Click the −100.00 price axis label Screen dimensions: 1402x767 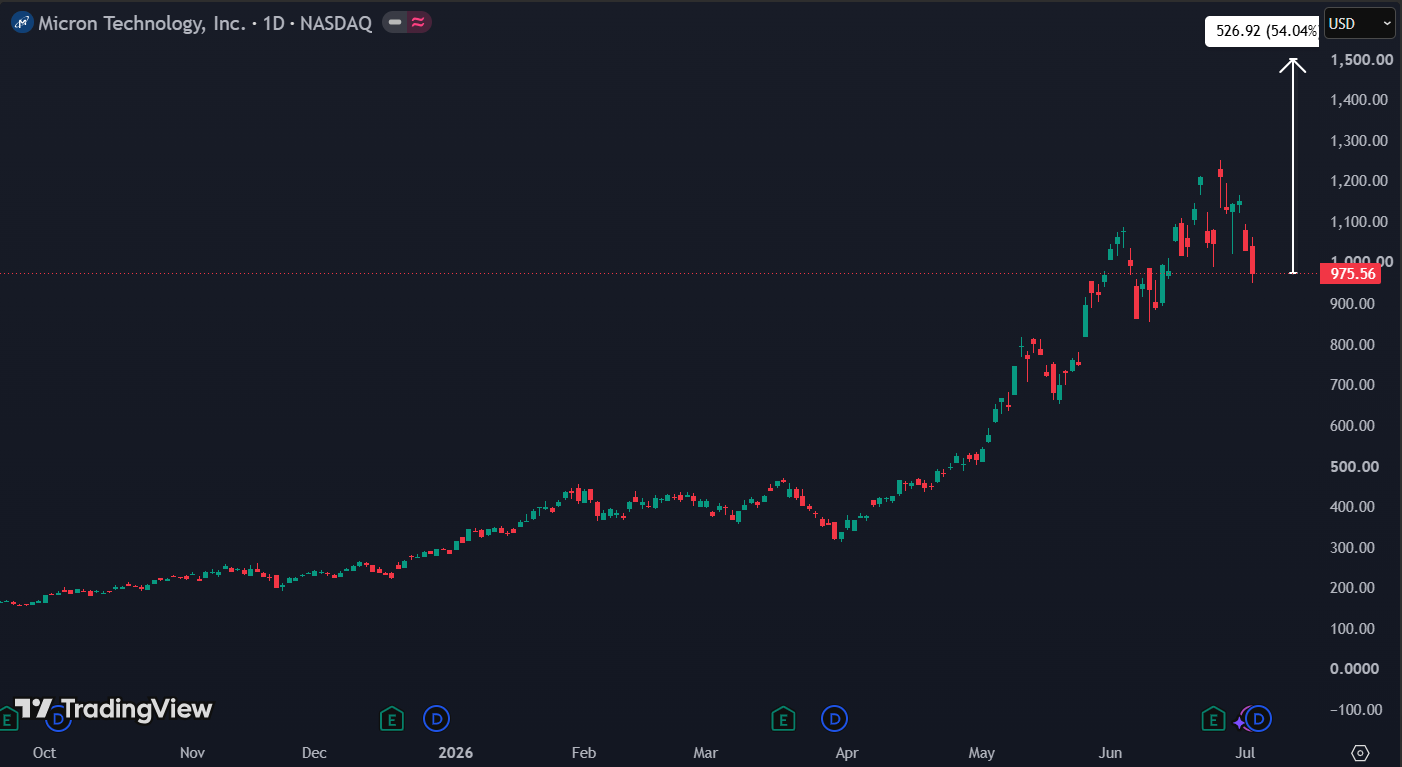coord(1357,710)
